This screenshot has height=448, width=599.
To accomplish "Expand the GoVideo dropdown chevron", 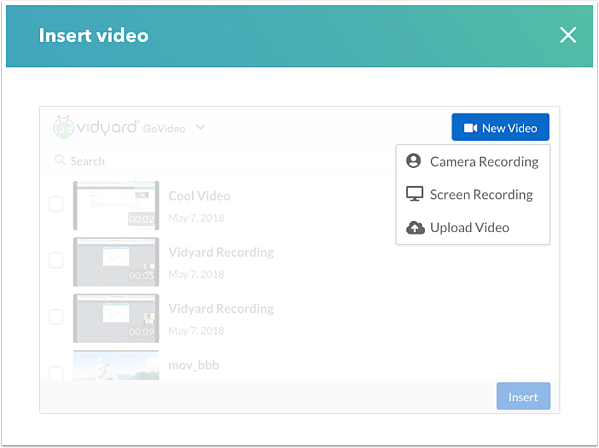I will pyautogui.click(x=201, y=127).
